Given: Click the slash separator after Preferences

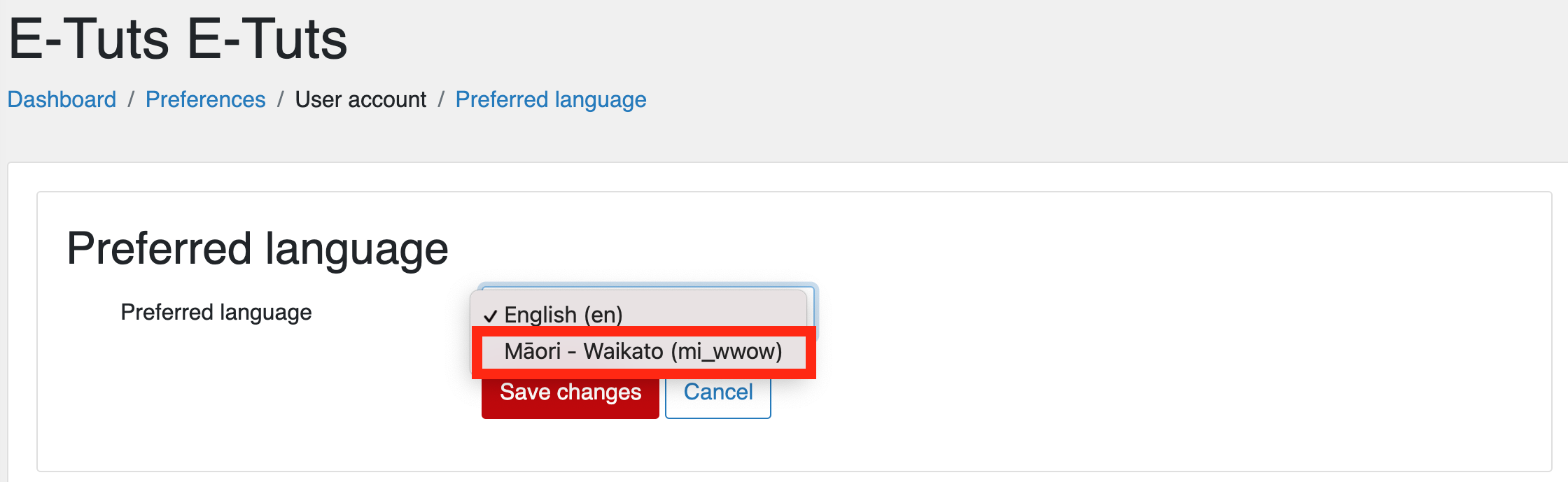Looking at the screenshot, I should coord(280,99).
